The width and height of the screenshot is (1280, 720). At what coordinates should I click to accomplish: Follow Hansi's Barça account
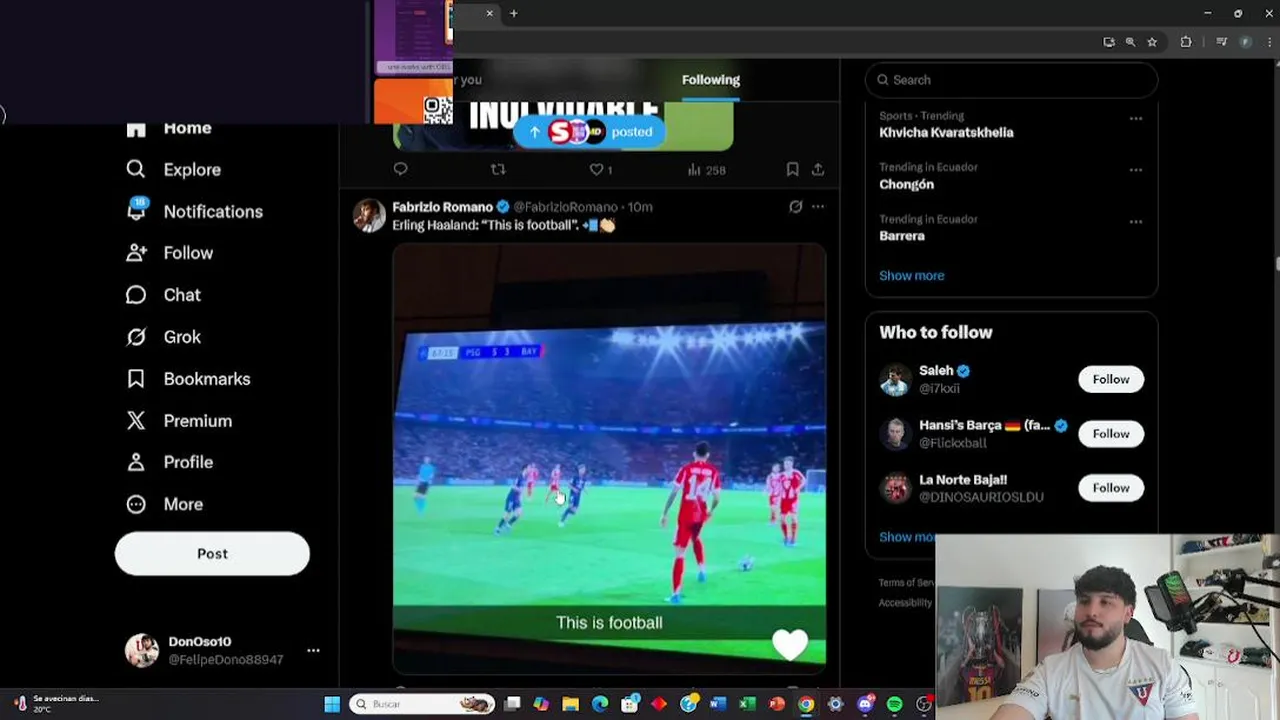click(x=1111, y=433)
